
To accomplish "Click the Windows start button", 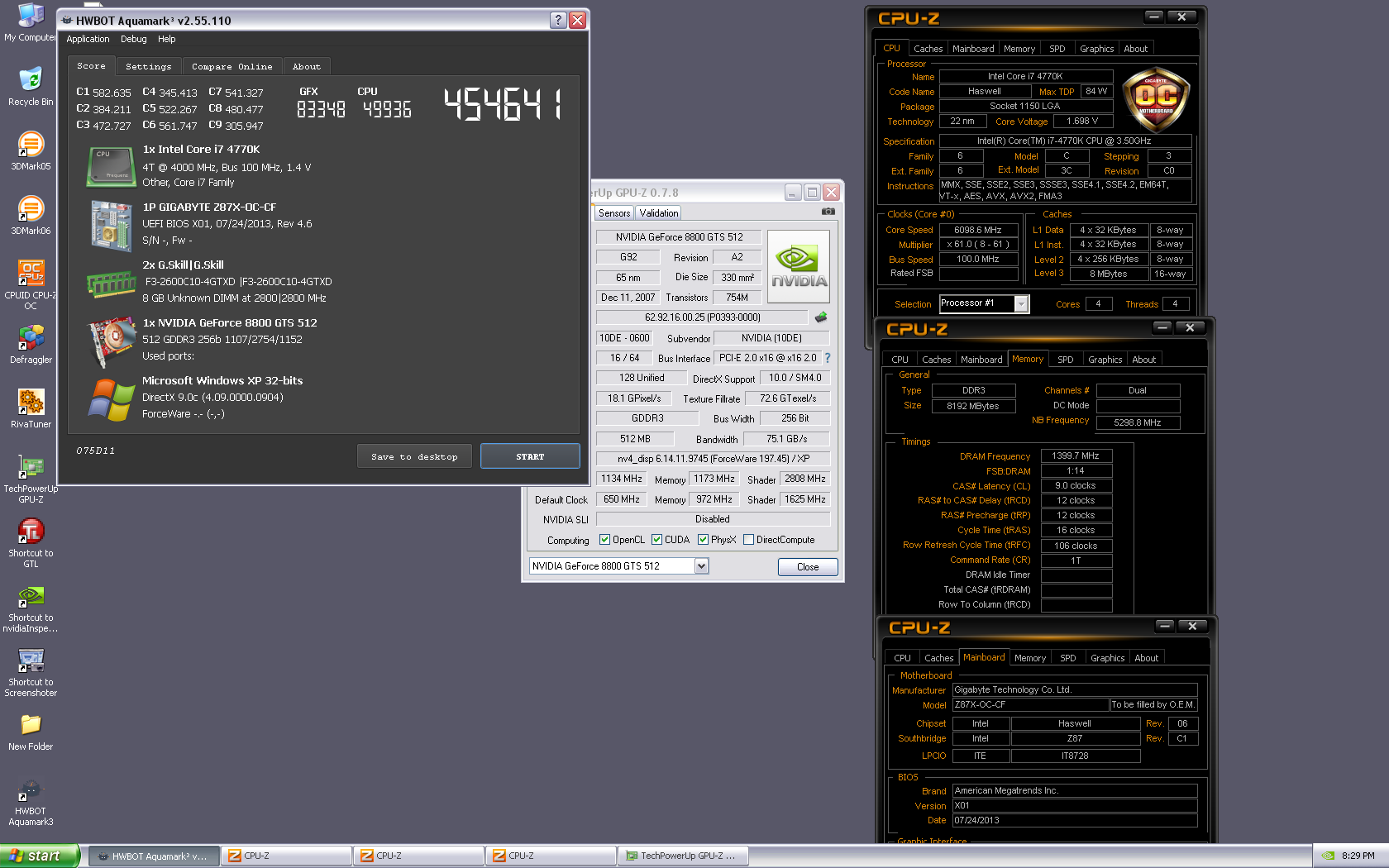I will click(40, 856).
